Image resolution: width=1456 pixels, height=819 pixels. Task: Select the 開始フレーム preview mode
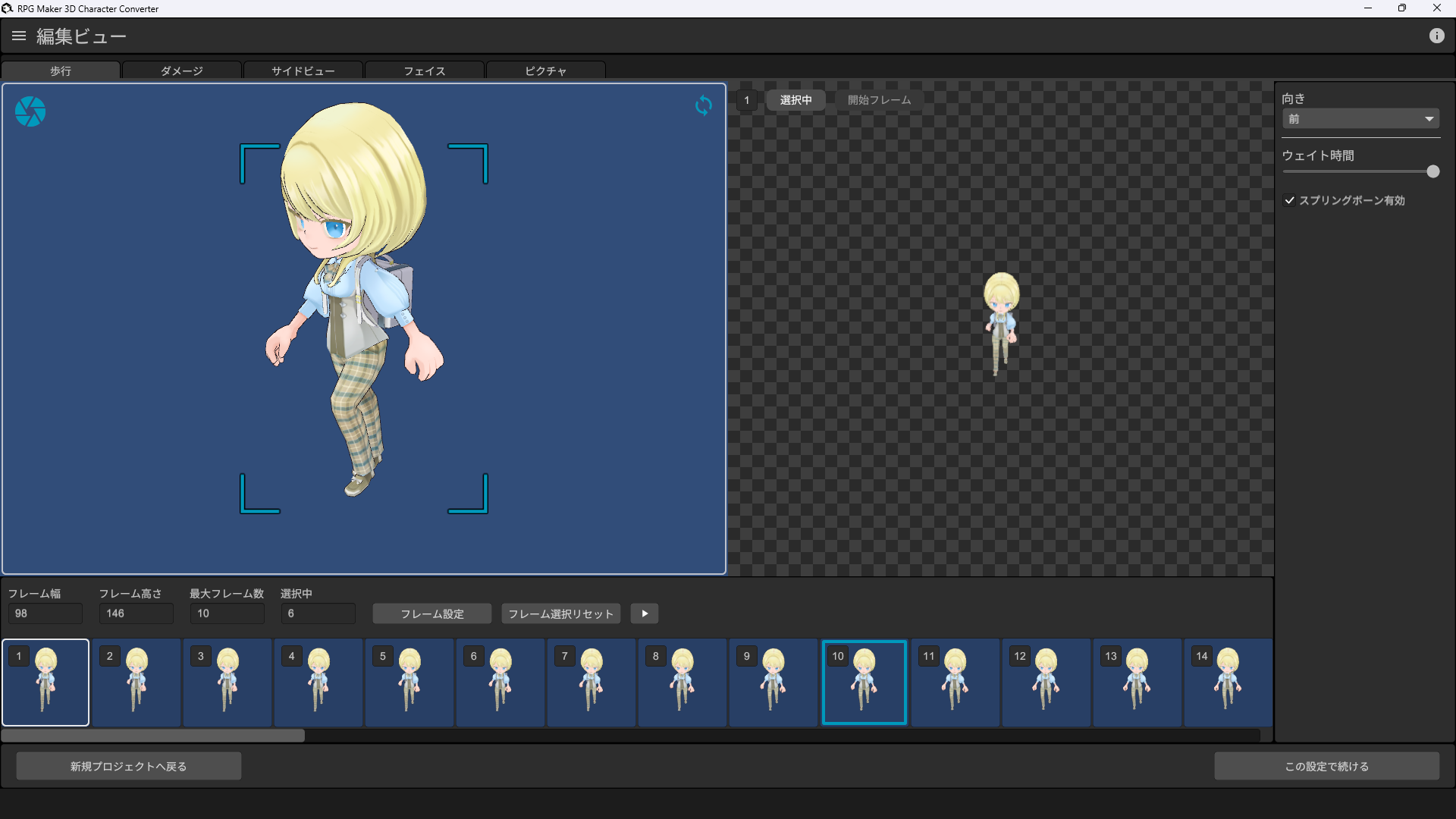(879, 100)
